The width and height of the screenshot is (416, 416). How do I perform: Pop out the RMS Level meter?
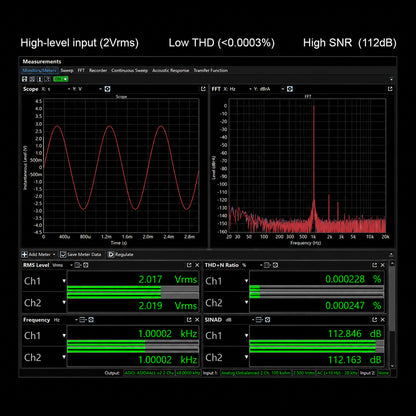189,265
